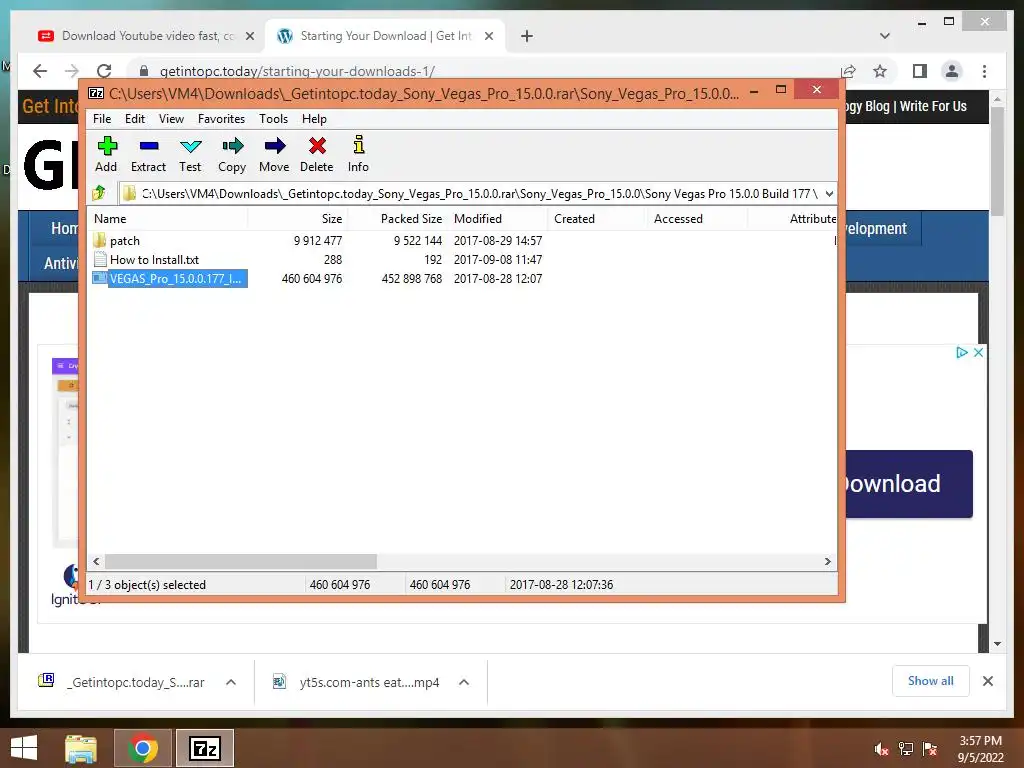Open downloaded yt5s.com-ants mp4 file
The width and height of the screenshot is (1024, 768).
tap(356, 682)
